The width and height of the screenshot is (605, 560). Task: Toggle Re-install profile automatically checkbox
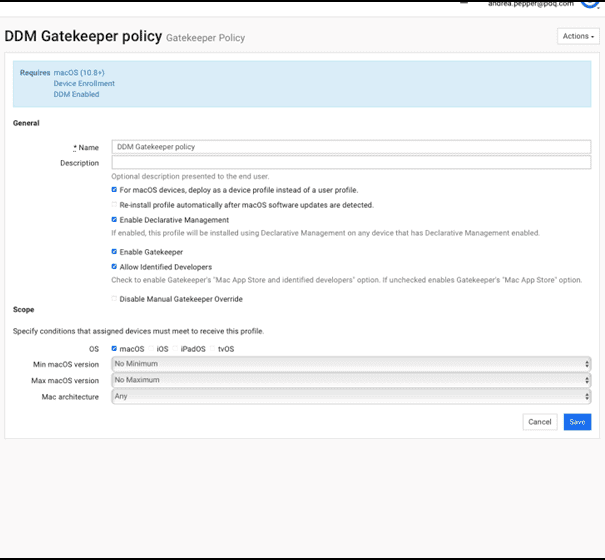pyautogui.click(x=114, y=205)
